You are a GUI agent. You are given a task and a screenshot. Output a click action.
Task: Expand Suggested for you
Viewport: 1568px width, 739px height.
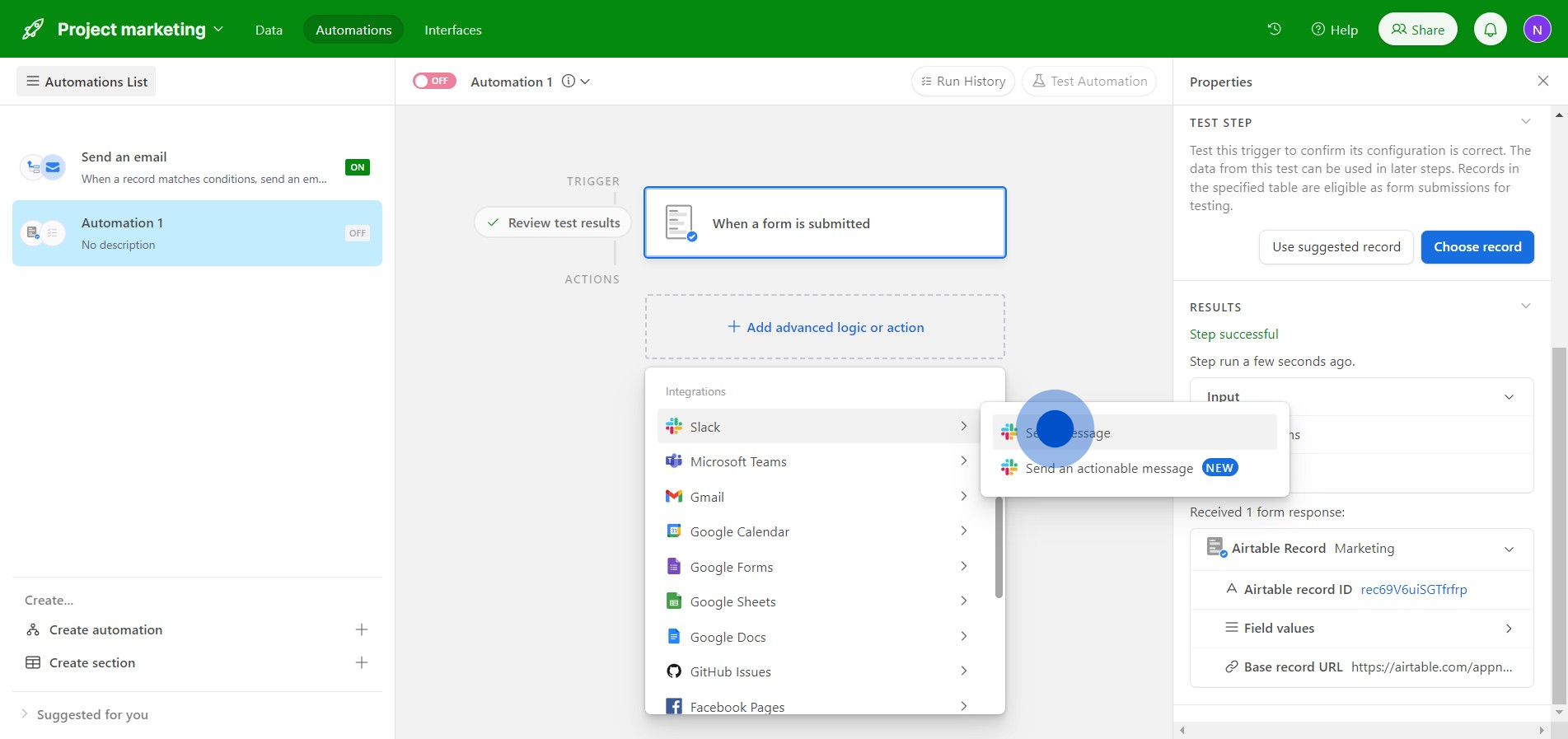[x=84, y=714]
